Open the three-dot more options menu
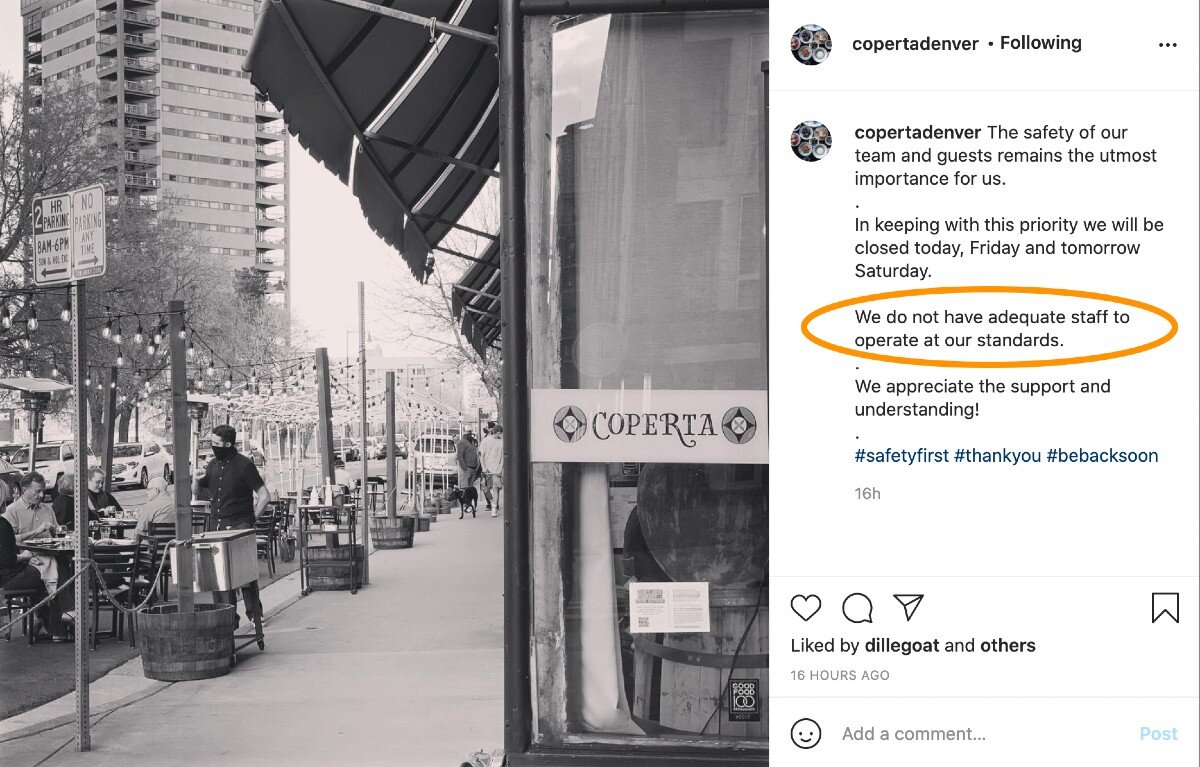Image resolution: width=1200 pixels, height=767 pixels. pyautogui.click(x=1167, y=45)
